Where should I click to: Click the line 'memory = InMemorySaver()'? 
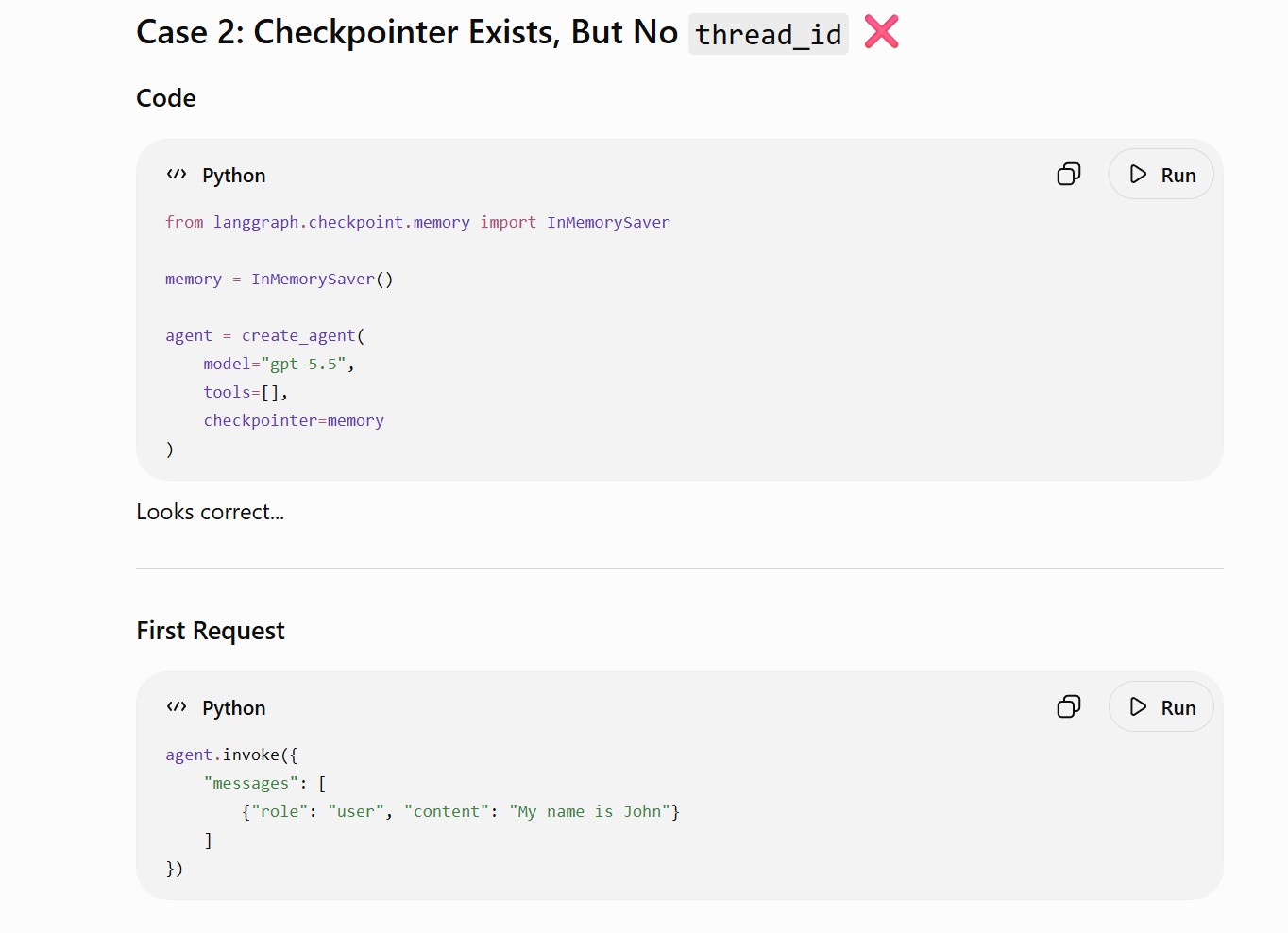point(280,279)
